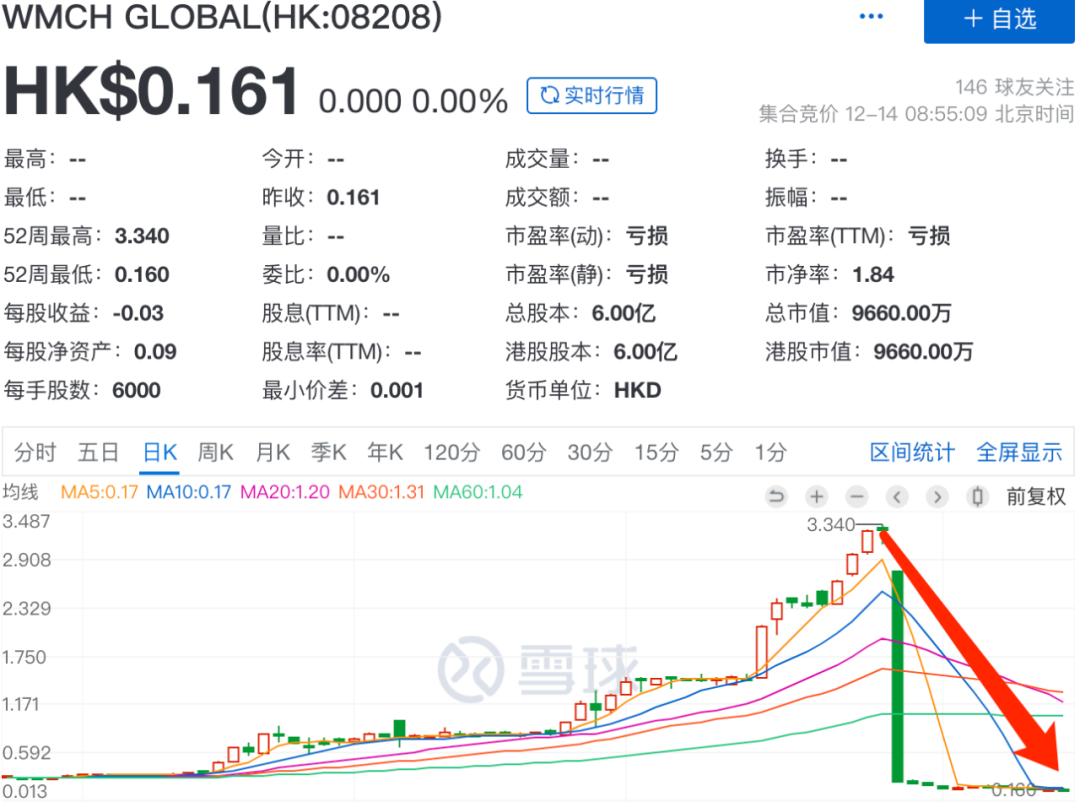This screenshot has width=1080, height=802.
Task: Zoom in chart with plus icon
Action: [x=817, y=496]
